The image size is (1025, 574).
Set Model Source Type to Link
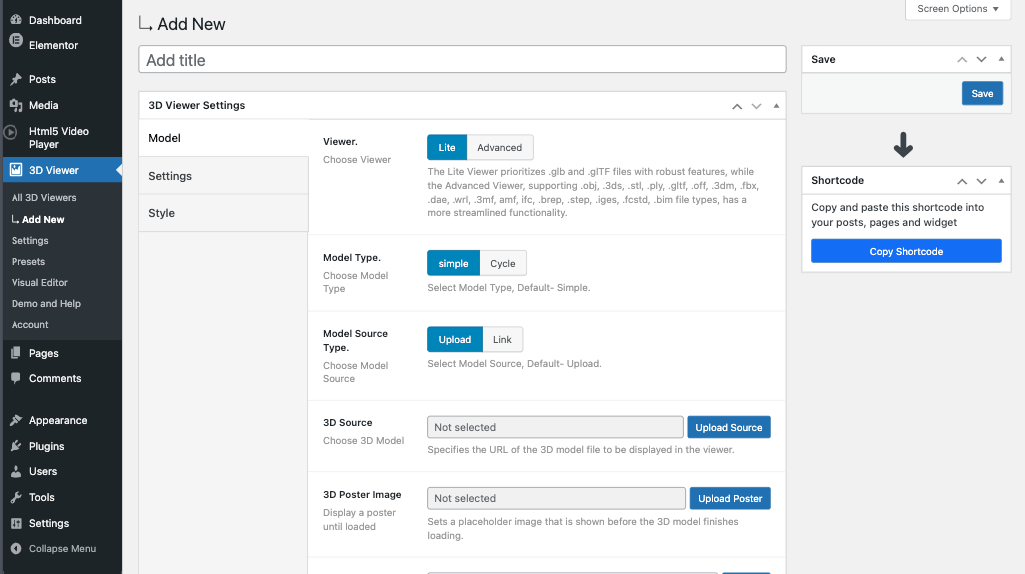[x=502, y=340]
